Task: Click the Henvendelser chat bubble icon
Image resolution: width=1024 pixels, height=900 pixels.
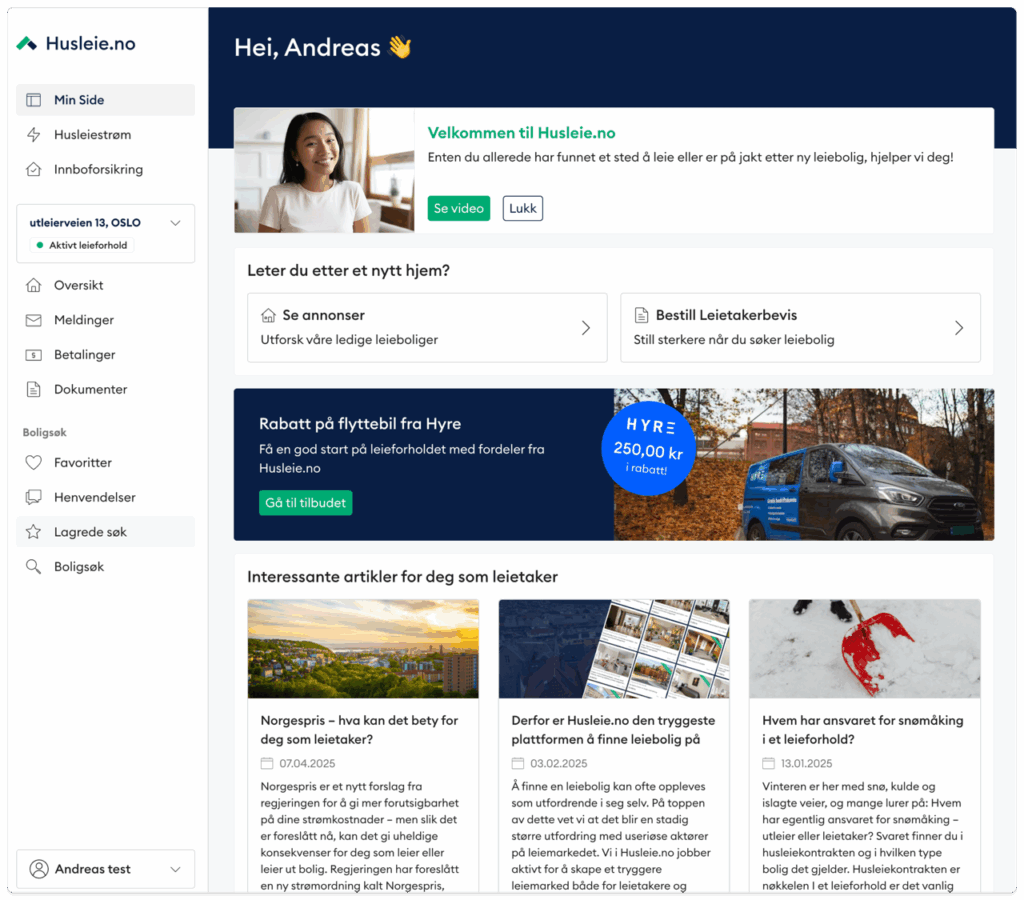Action: [x=34, y=497]
